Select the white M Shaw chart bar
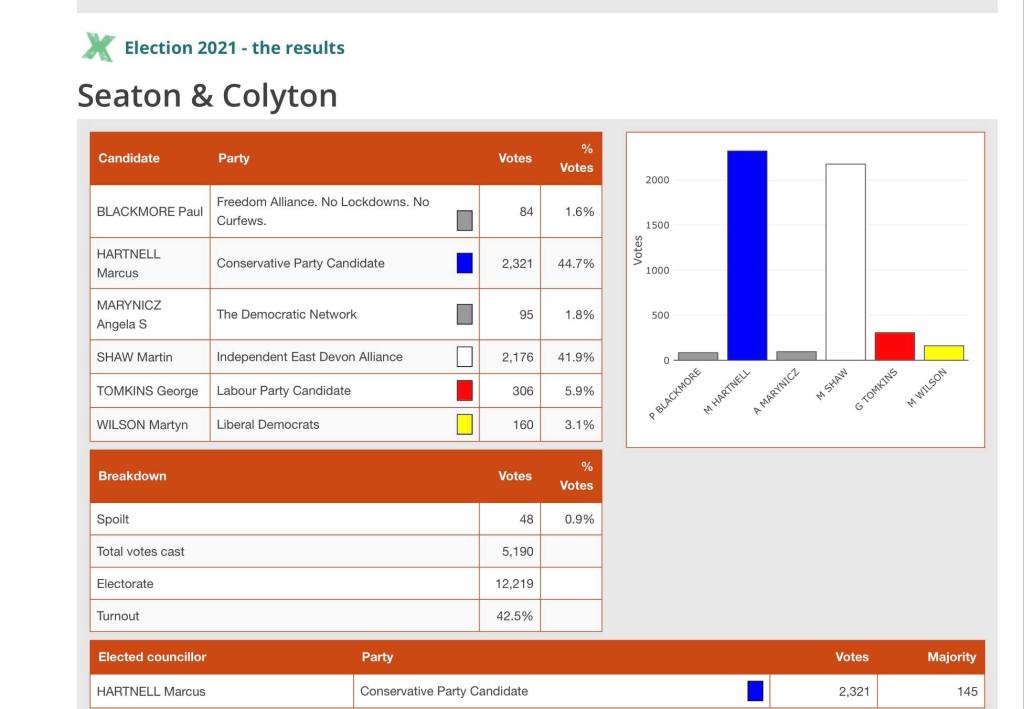Screen dimensions: 1024x709 [x=845, y=262]
